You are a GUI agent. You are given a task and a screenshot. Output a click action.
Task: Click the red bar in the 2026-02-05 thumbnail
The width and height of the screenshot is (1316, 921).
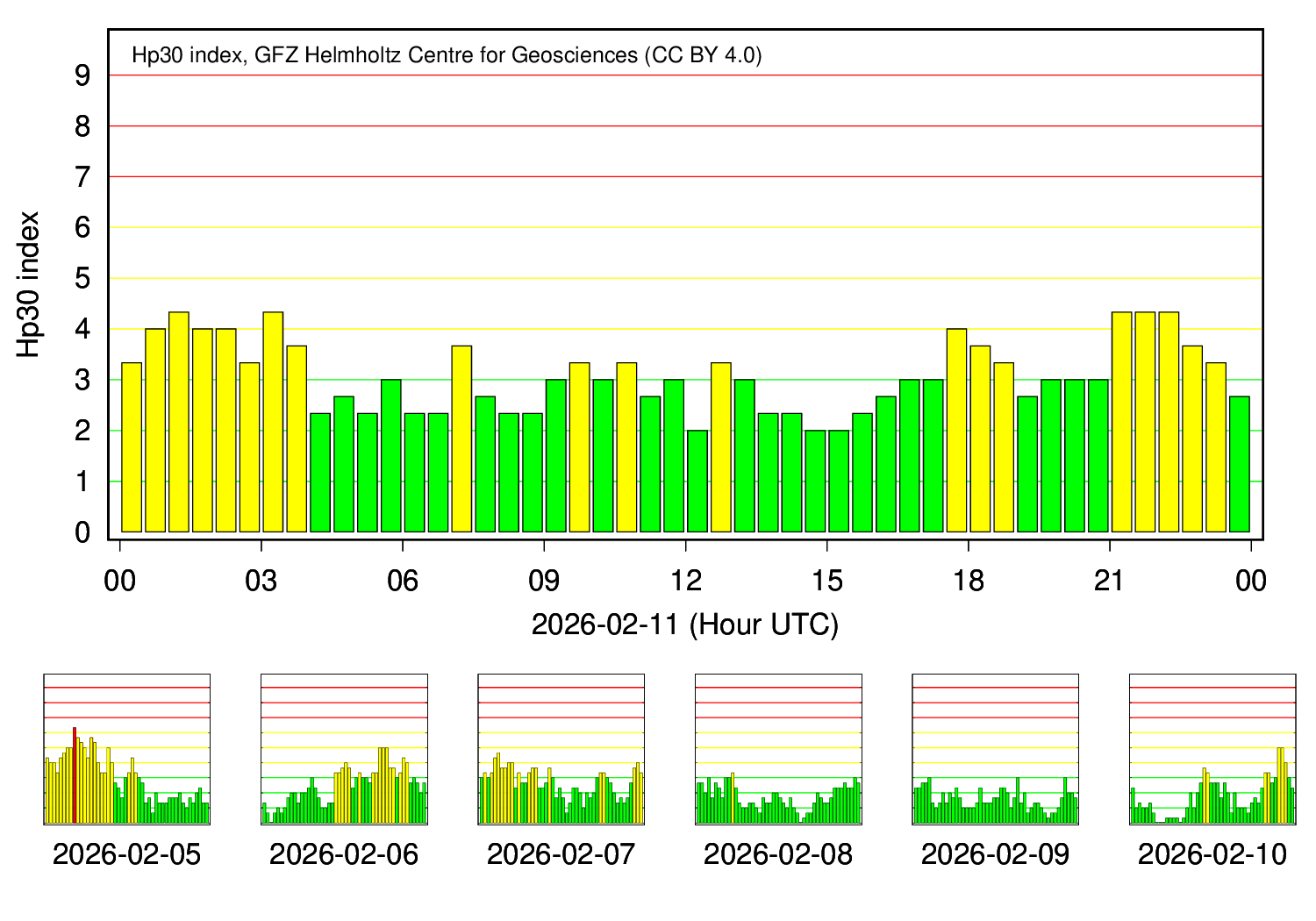click(x=75, y=775)
